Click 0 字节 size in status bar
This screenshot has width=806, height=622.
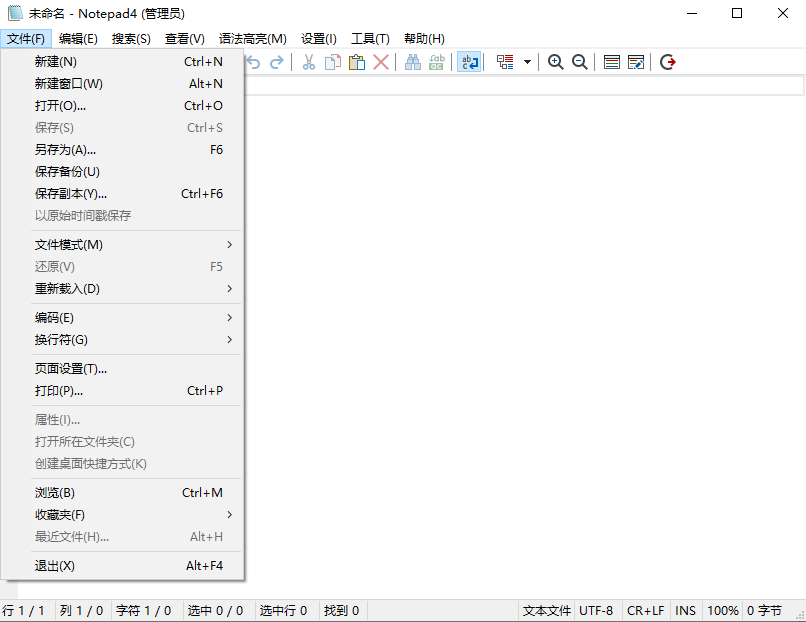tap(765, 611)
